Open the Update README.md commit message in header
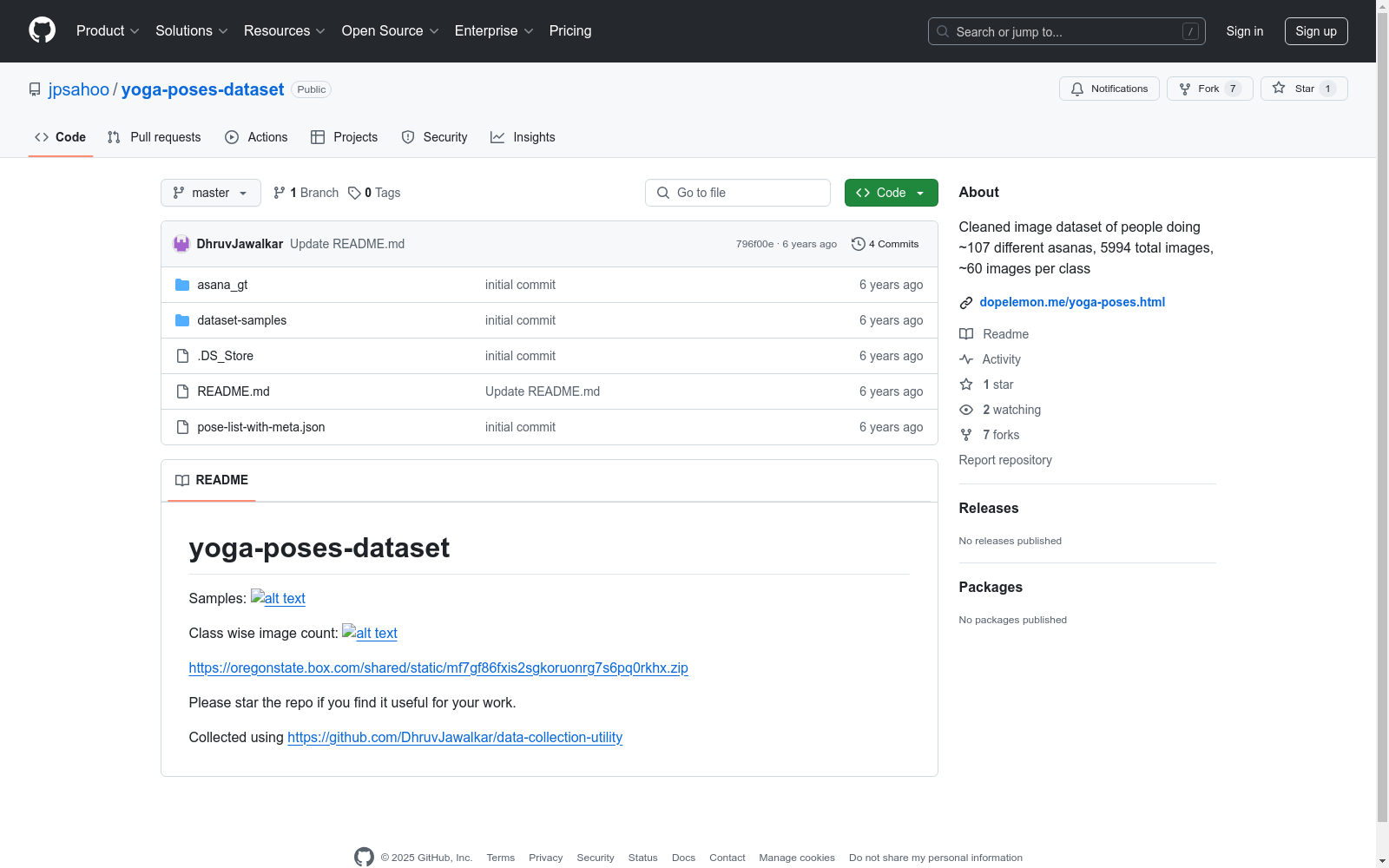This screenshot has height=868, width=1389. pos(347,244)
